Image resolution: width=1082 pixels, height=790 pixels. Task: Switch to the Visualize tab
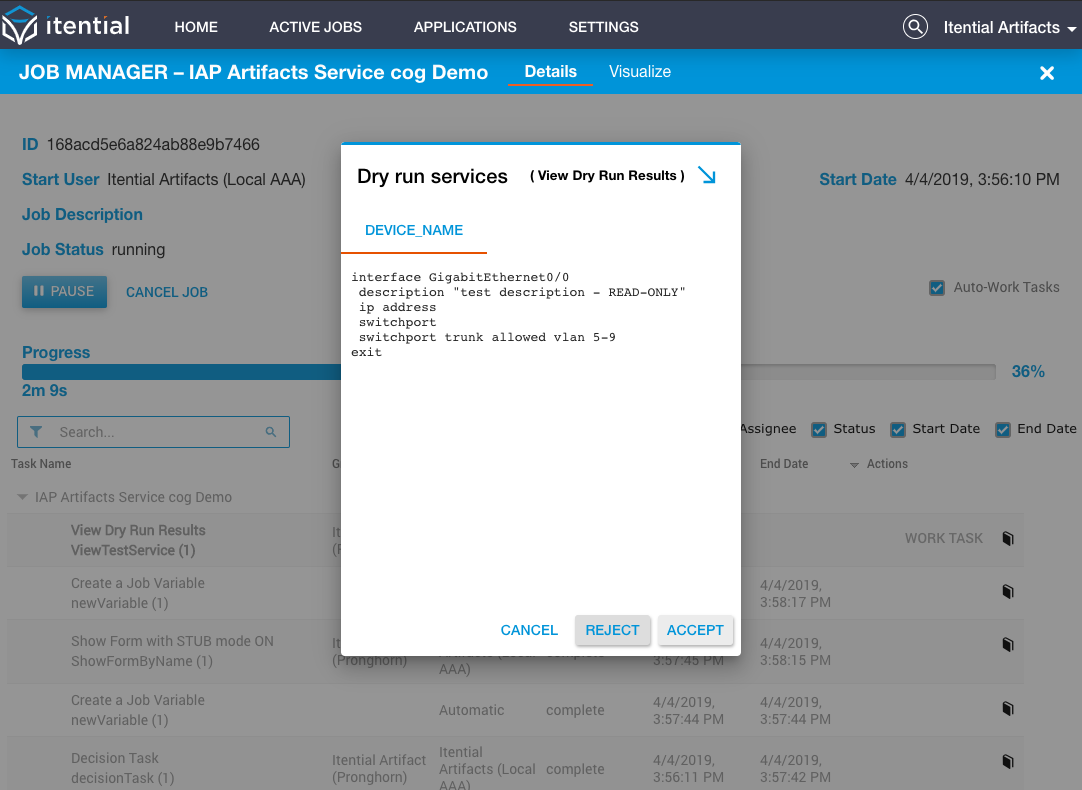point(640,72)
